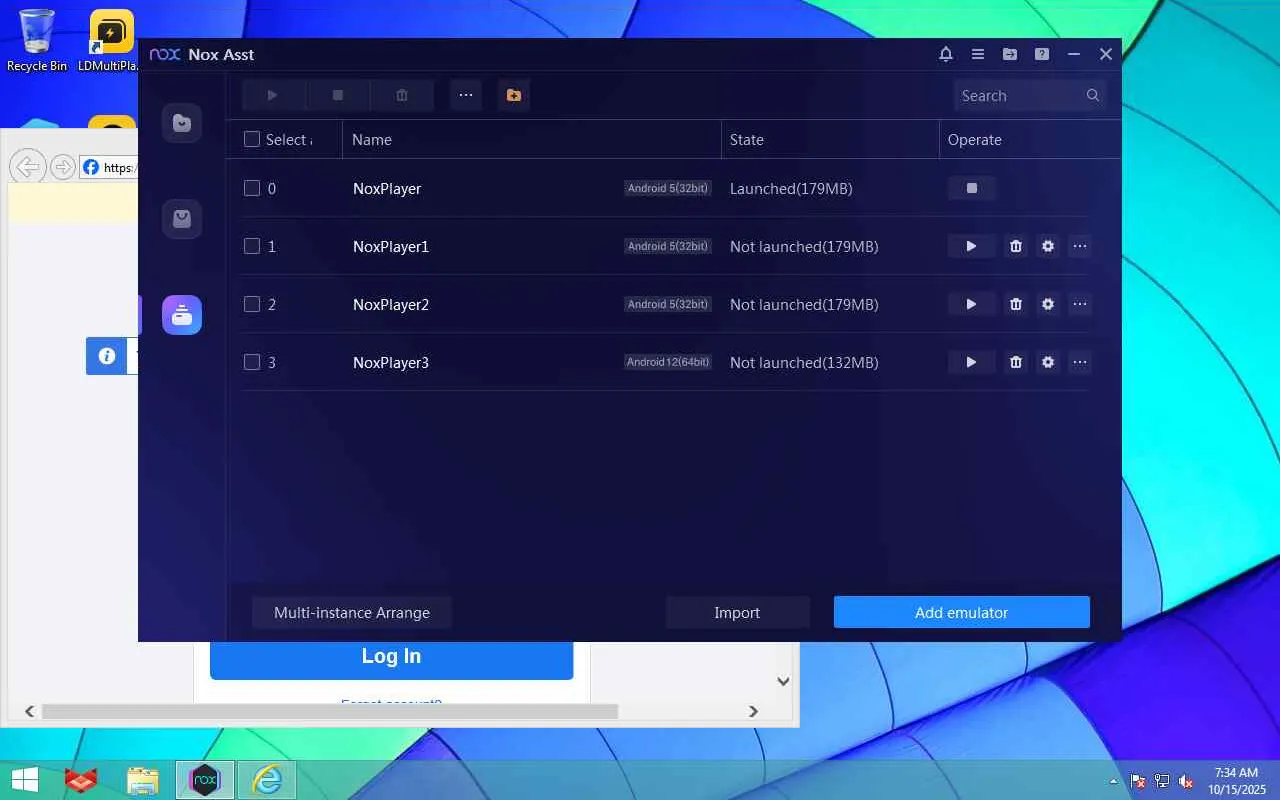Open the Windows Start button

pos(24,780)
